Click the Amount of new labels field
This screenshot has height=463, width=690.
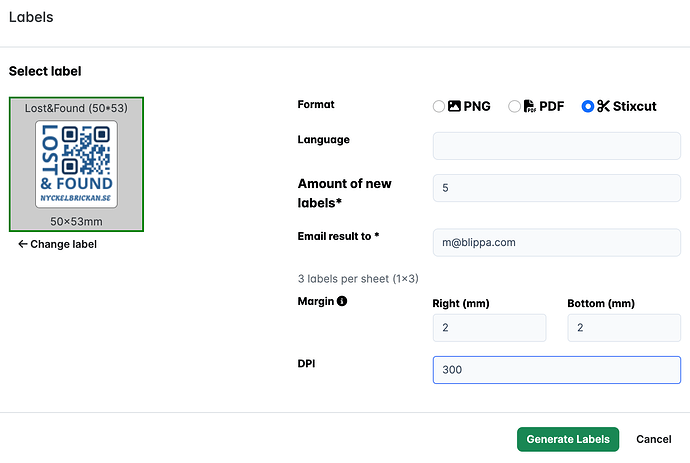[x=557, y=188]
